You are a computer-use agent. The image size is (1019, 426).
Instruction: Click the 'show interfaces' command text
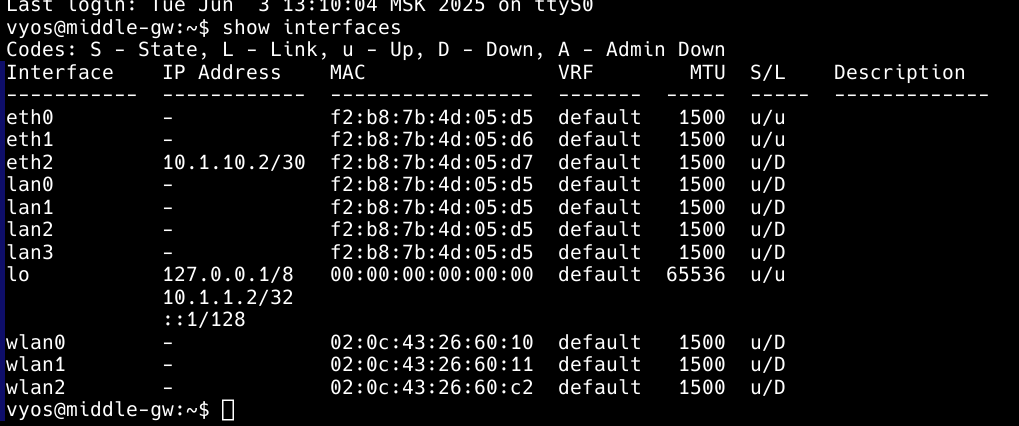(x=311, y=27)
